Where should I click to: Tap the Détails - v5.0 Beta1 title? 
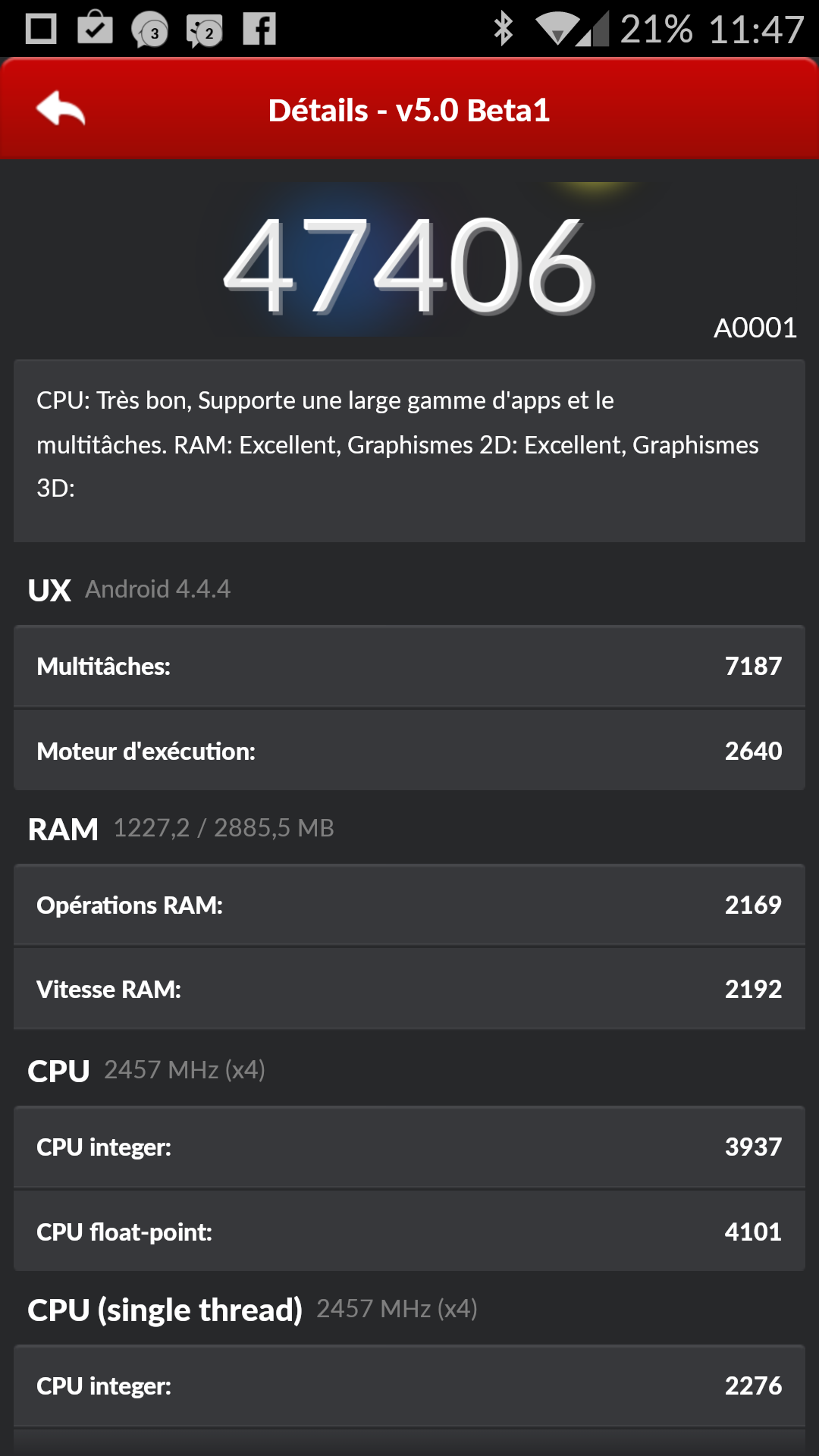409,111
